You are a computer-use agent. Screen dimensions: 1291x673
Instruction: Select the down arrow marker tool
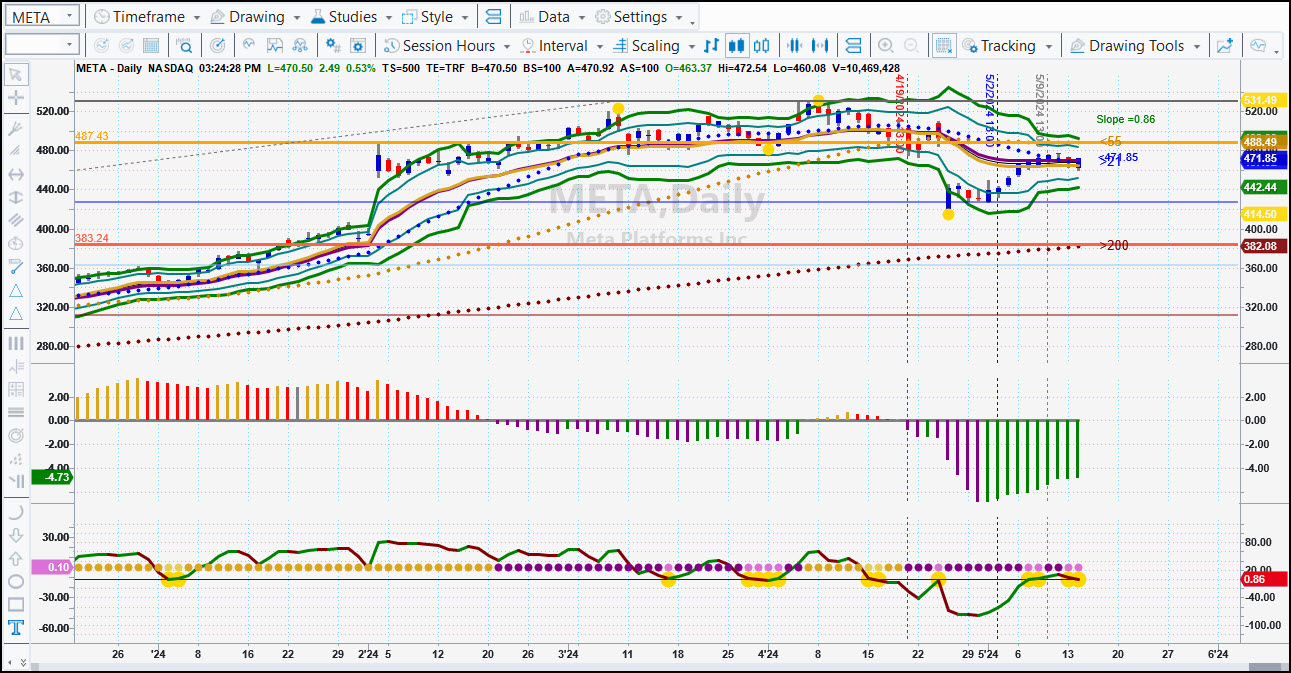tap(15, 535)
